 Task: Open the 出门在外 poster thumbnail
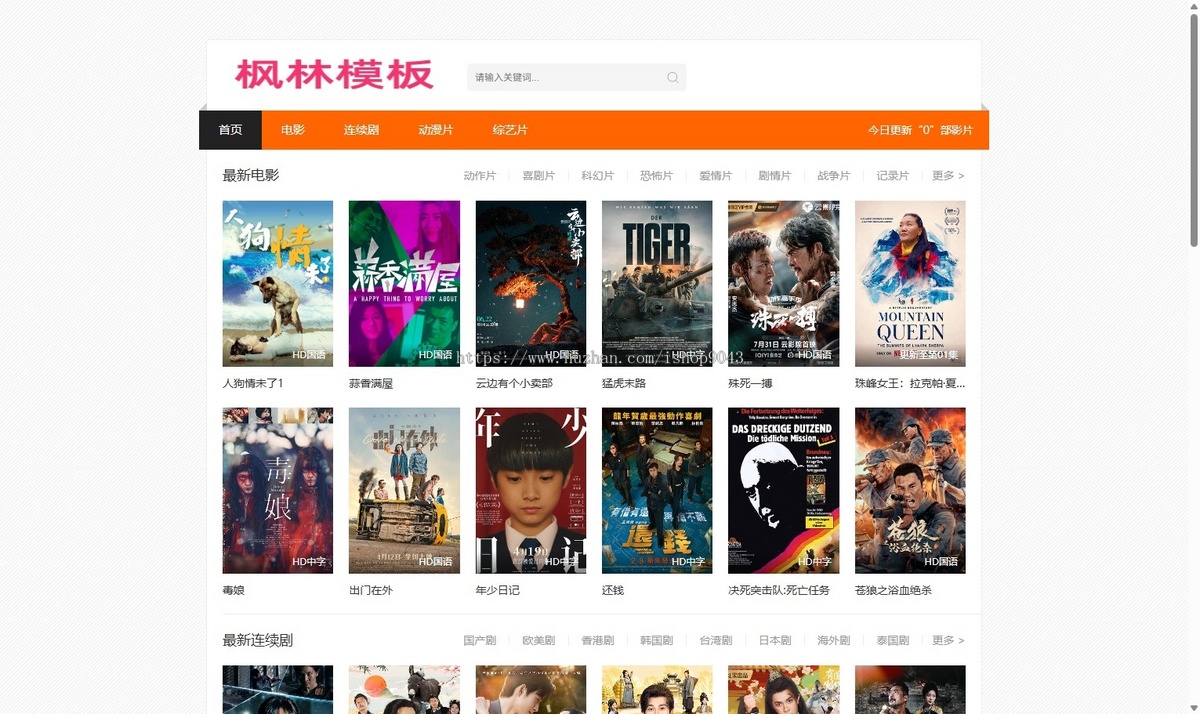[404, 491]
